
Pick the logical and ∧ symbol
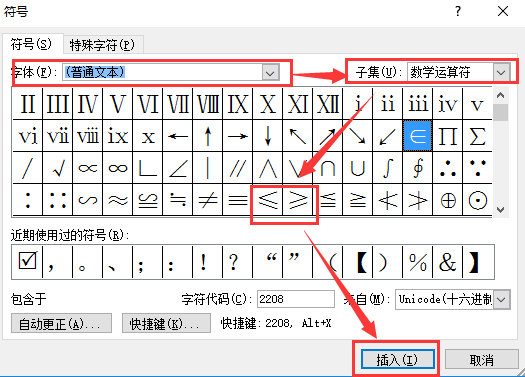(268, 168)
